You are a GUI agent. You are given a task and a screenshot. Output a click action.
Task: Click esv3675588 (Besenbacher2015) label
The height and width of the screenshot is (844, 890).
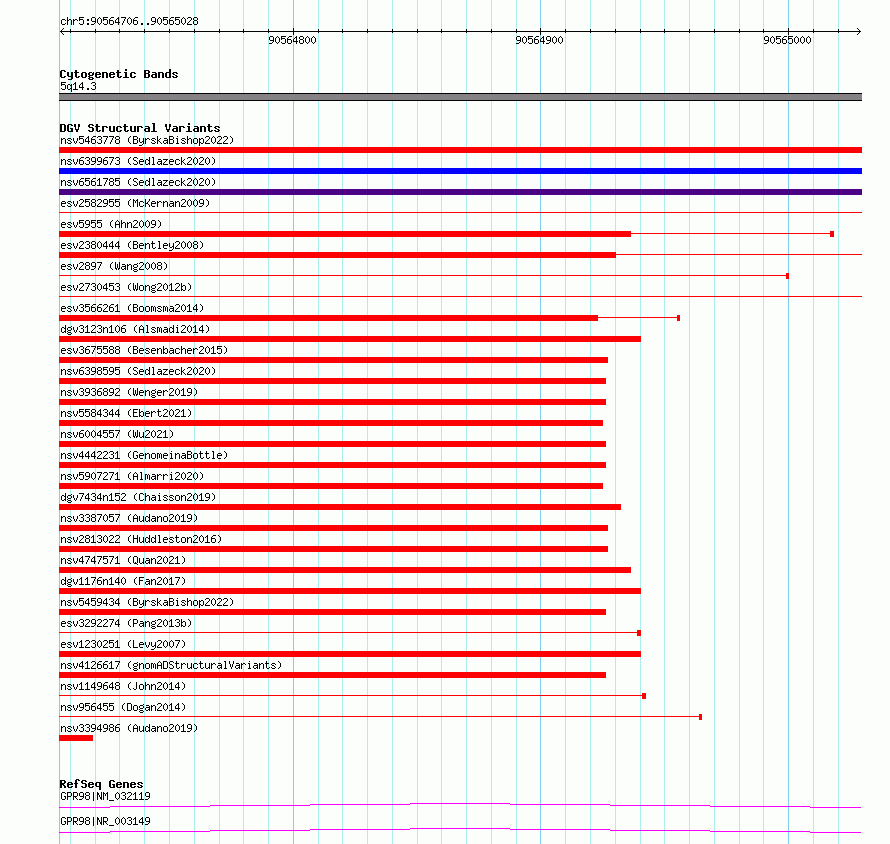(x=144, y=350)
